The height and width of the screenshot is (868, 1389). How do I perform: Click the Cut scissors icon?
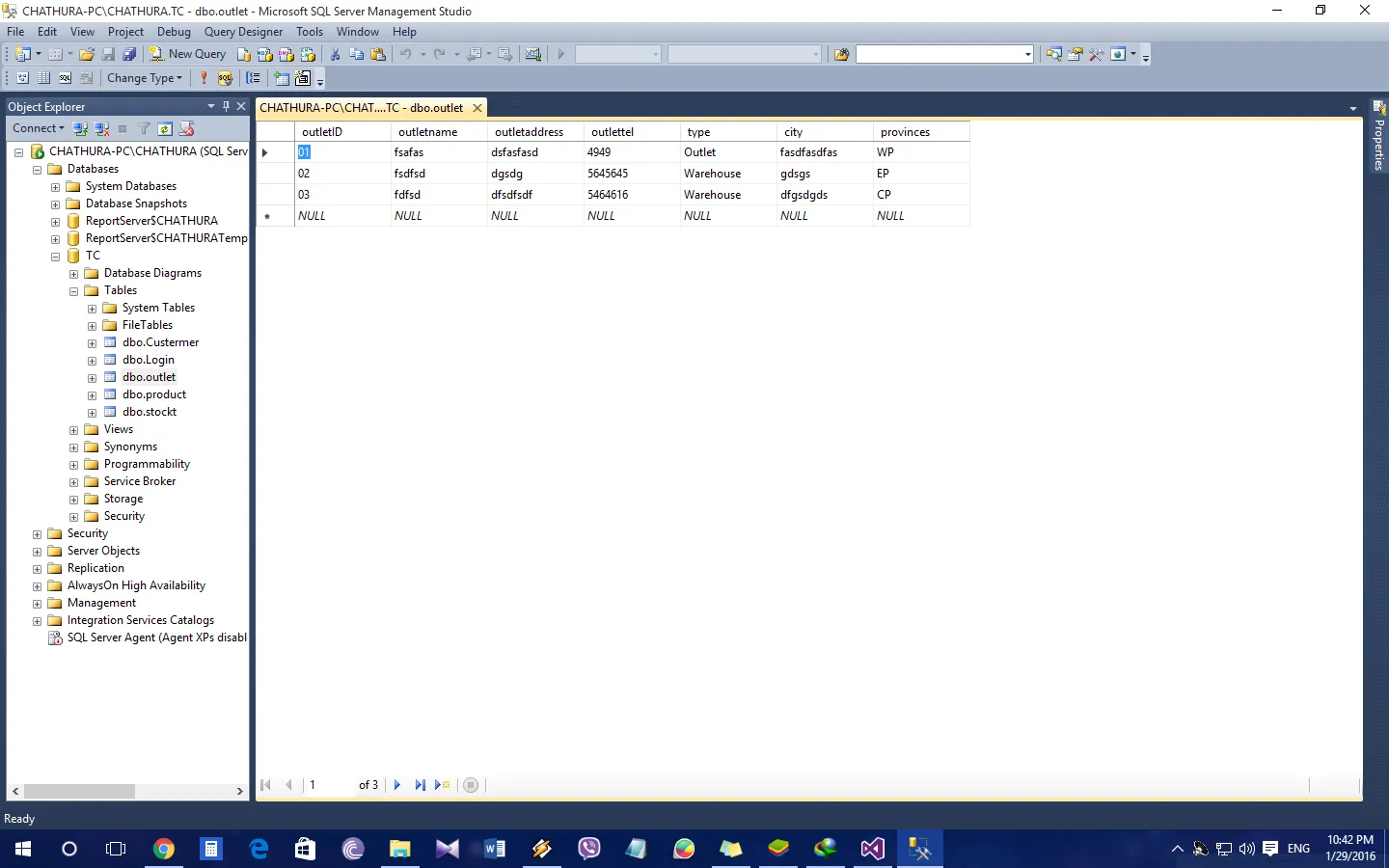(x=335, y=54)
